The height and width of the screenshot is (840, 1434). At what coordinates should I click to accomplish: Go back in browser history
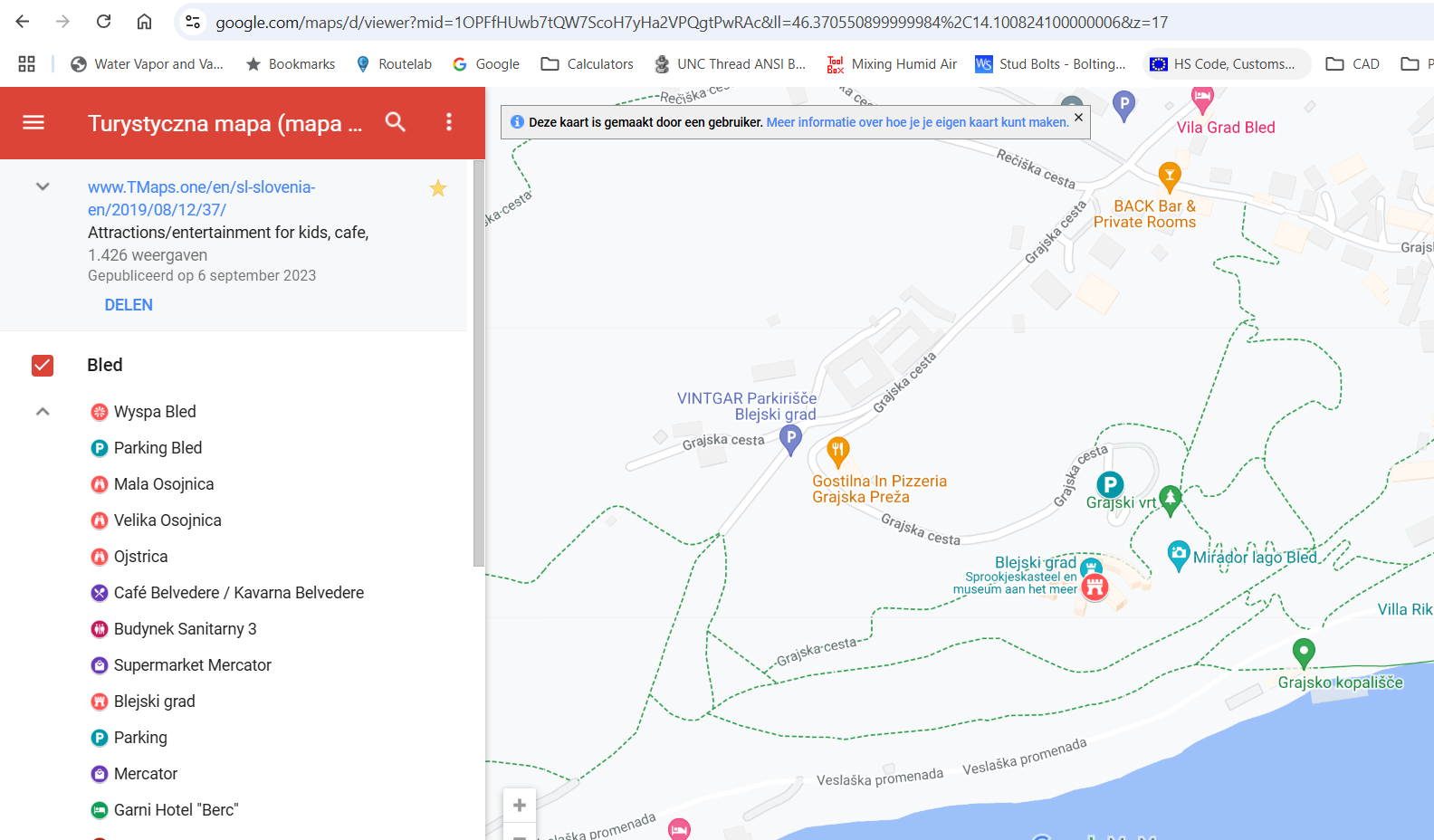(23, 22)
